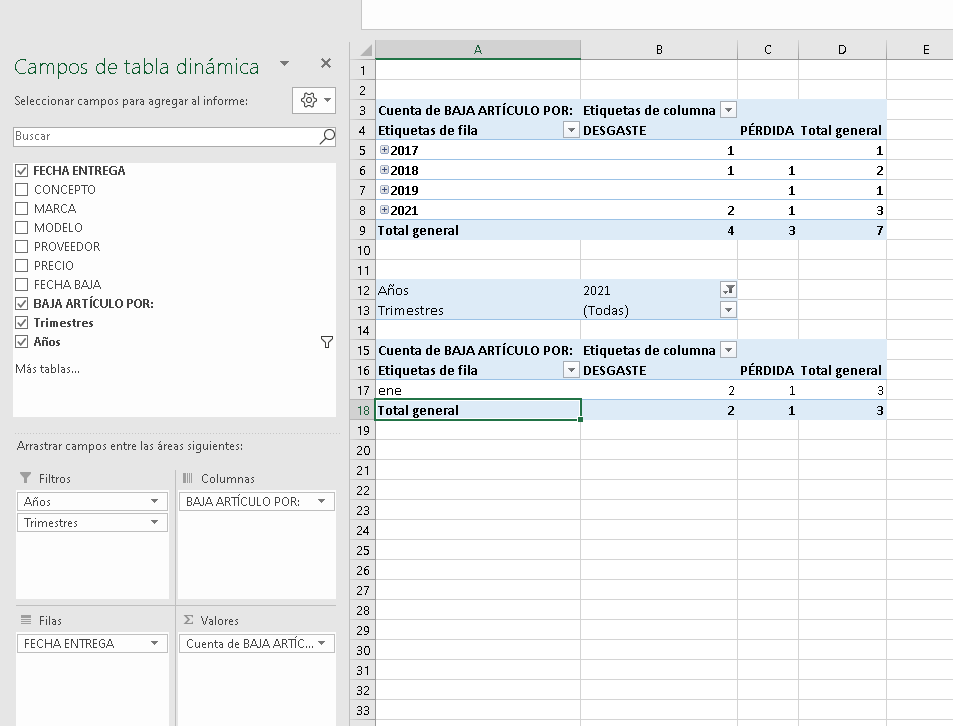953x726 pixels.
Task: Select the 'Total general' cell in row 18
Action: pyautogui.click(x=478, y=410)
